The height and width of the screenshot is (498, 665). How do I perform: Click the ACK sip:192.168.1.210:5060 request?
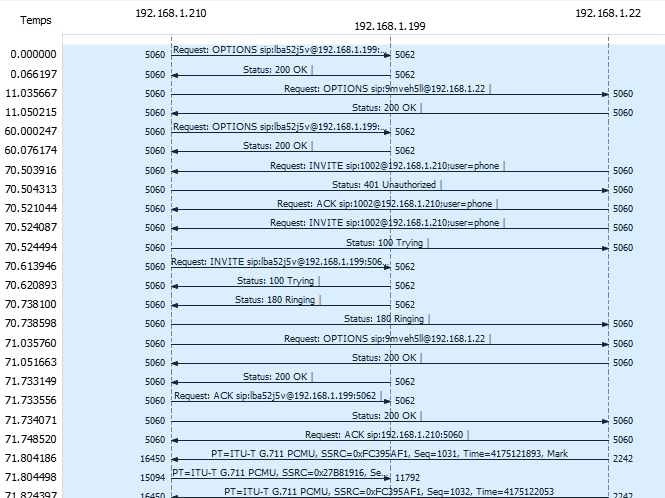385,434
